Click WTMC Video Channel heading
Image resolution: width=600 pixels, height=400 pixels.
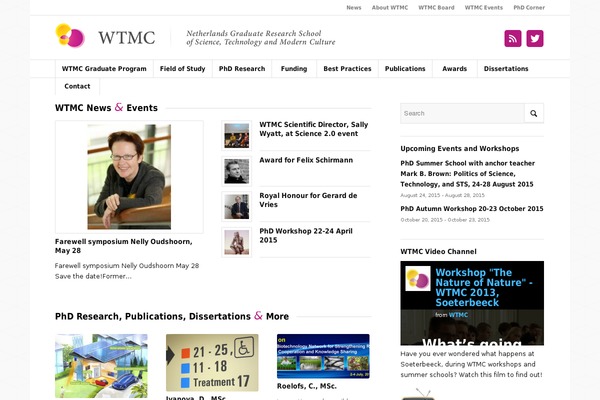[439, 251]
